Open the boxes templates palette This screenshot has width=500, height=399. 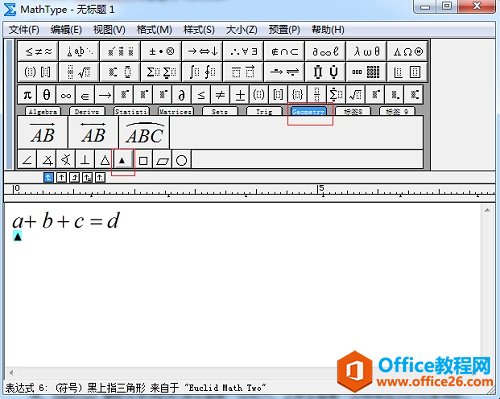point(407,72)
